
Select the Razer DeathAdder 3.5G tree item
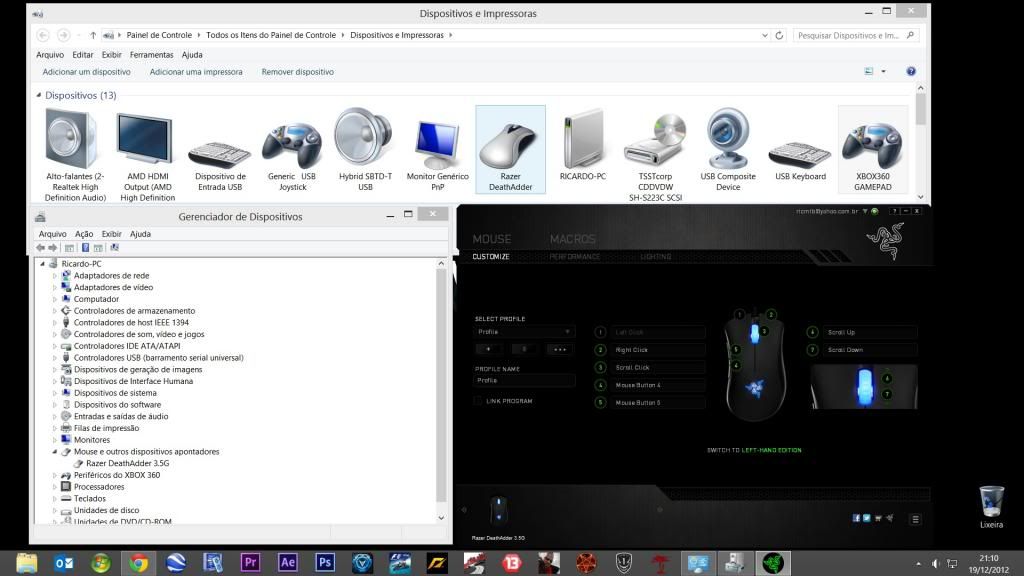[x=127, y=463]
